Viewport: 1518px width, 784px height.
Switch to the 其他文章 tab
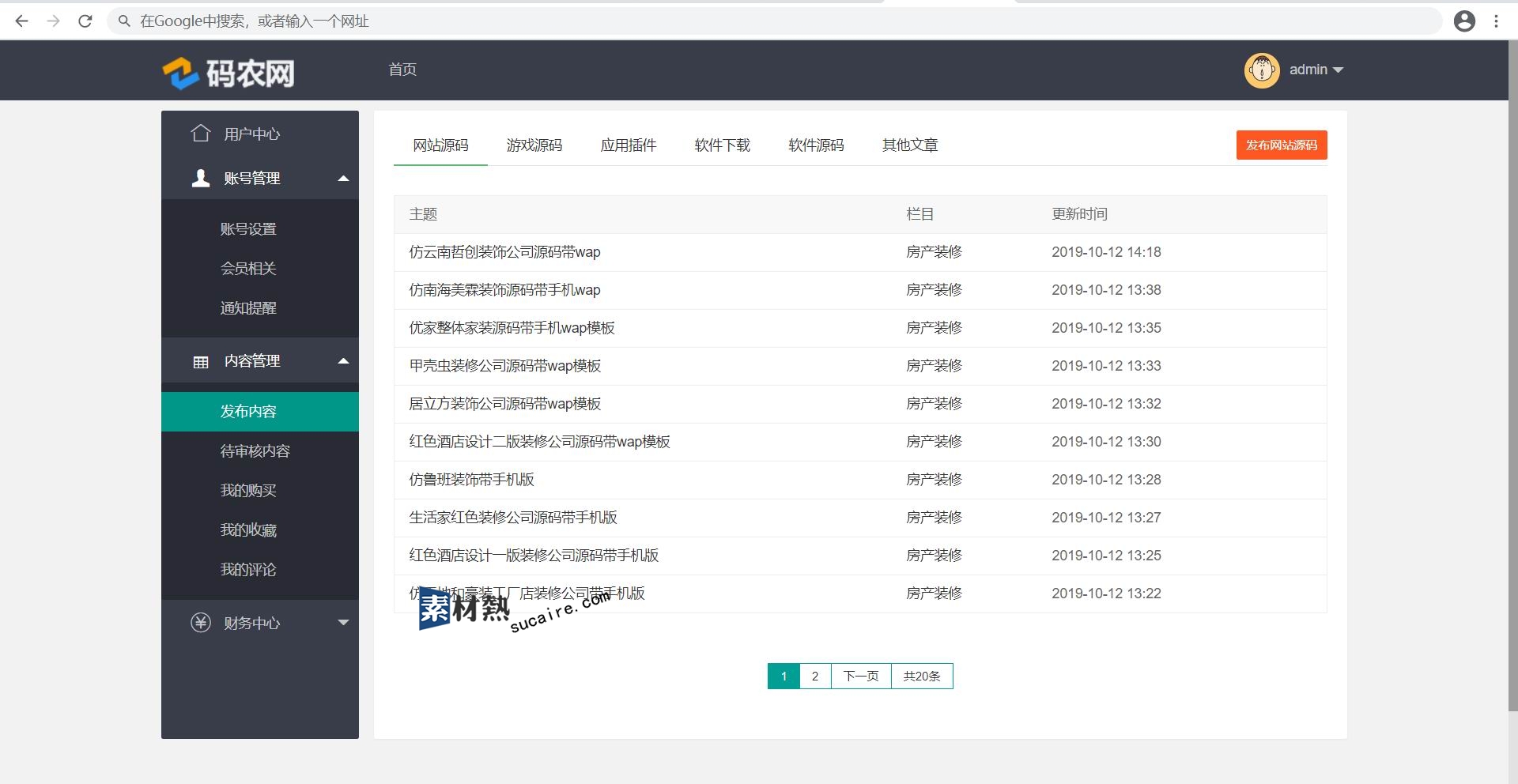tap(910, 145)
